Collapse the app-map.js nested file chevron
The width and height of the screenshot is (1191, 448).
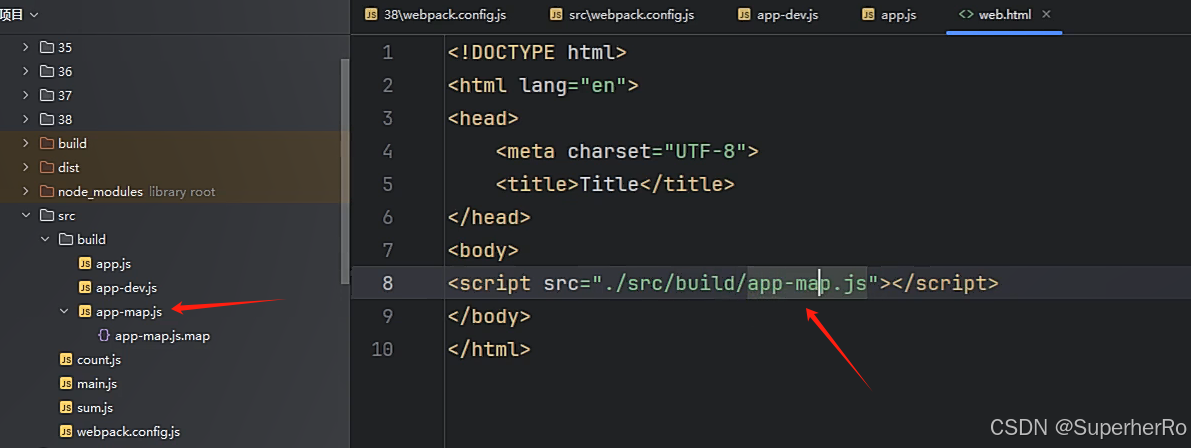pyautogui.click(x=65, y=311)
